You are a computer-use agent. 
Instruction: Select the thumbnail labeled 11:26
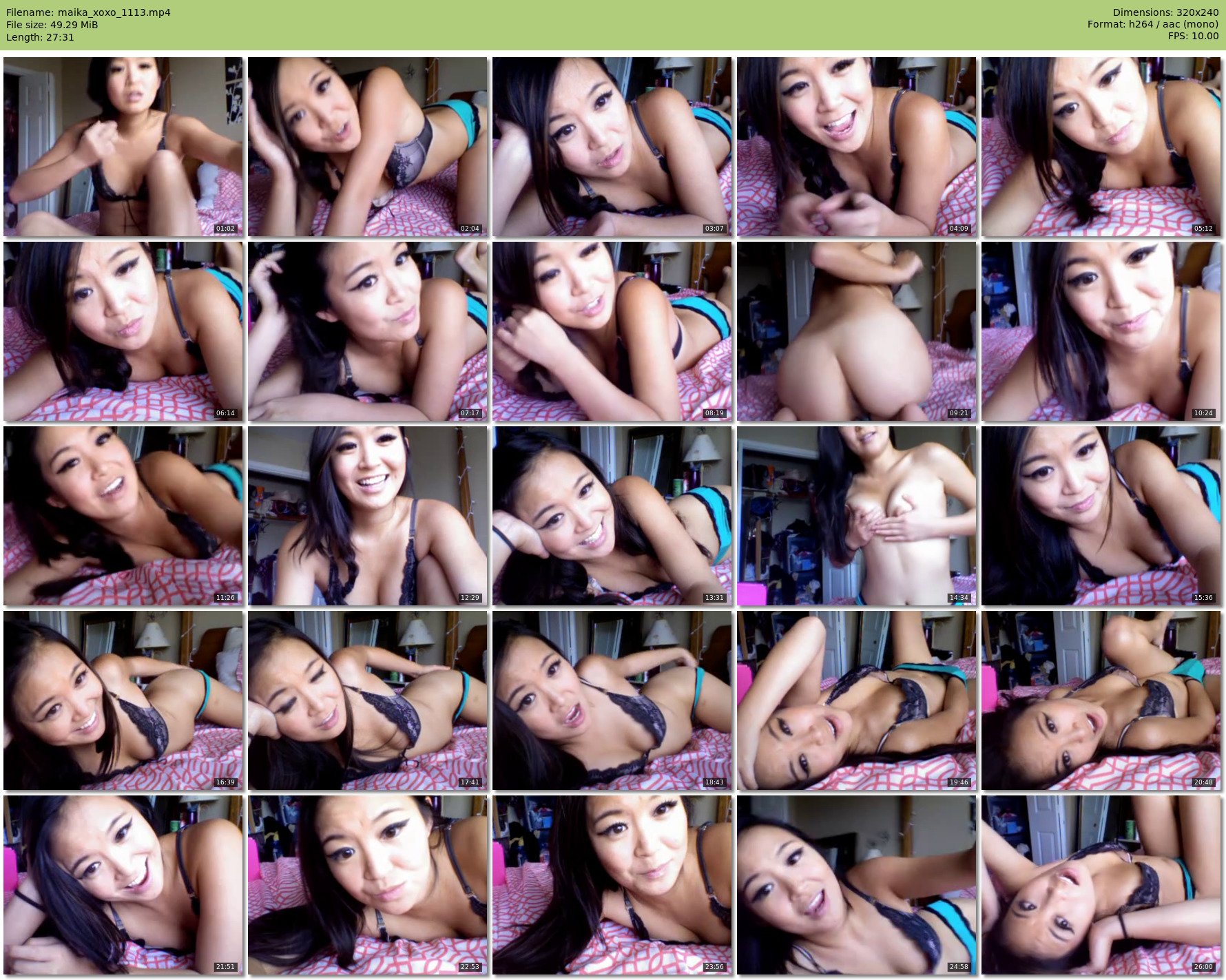[x=123, y=516]
